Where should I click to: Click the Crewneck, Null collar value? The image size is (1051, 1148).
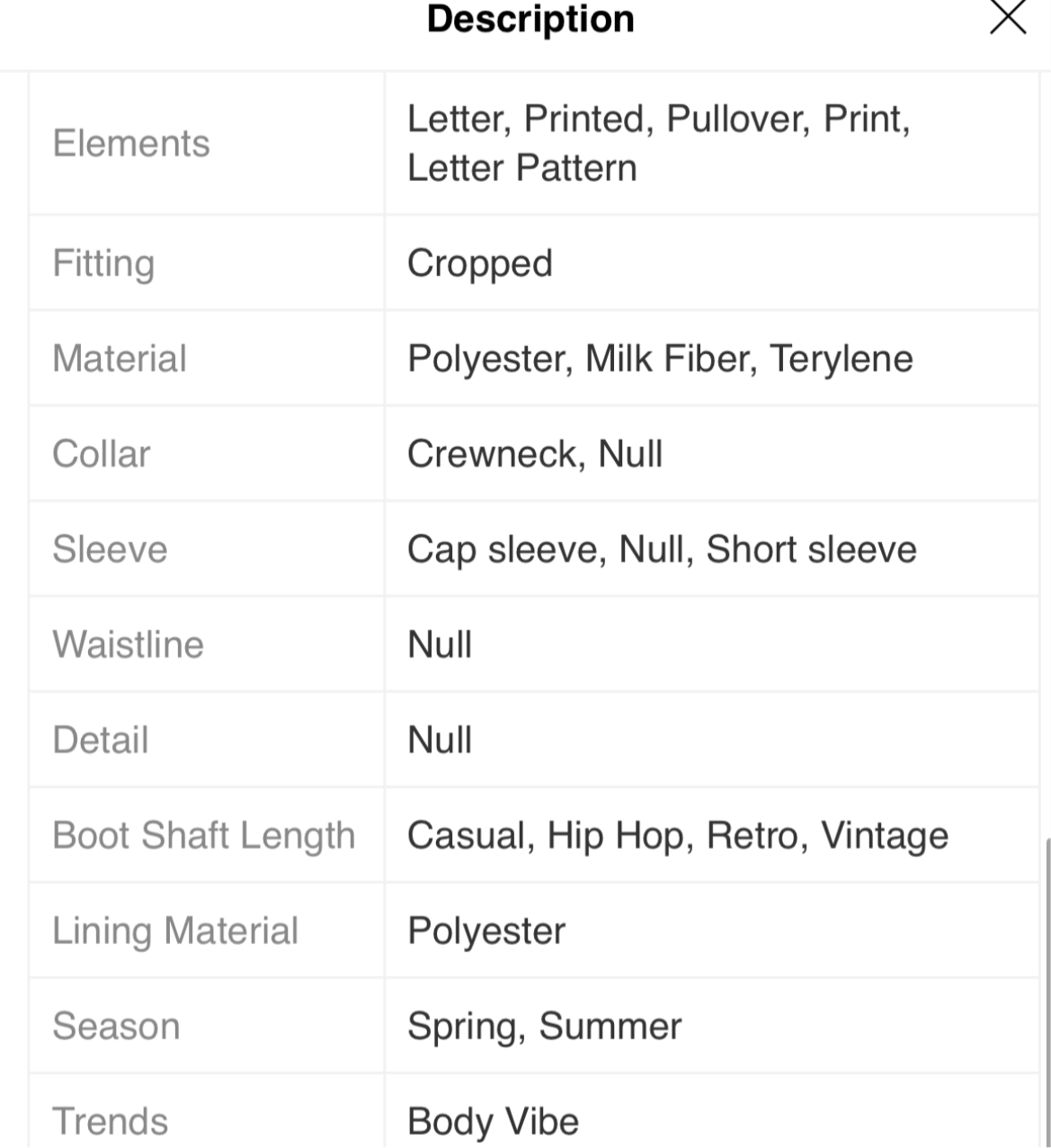535,454
